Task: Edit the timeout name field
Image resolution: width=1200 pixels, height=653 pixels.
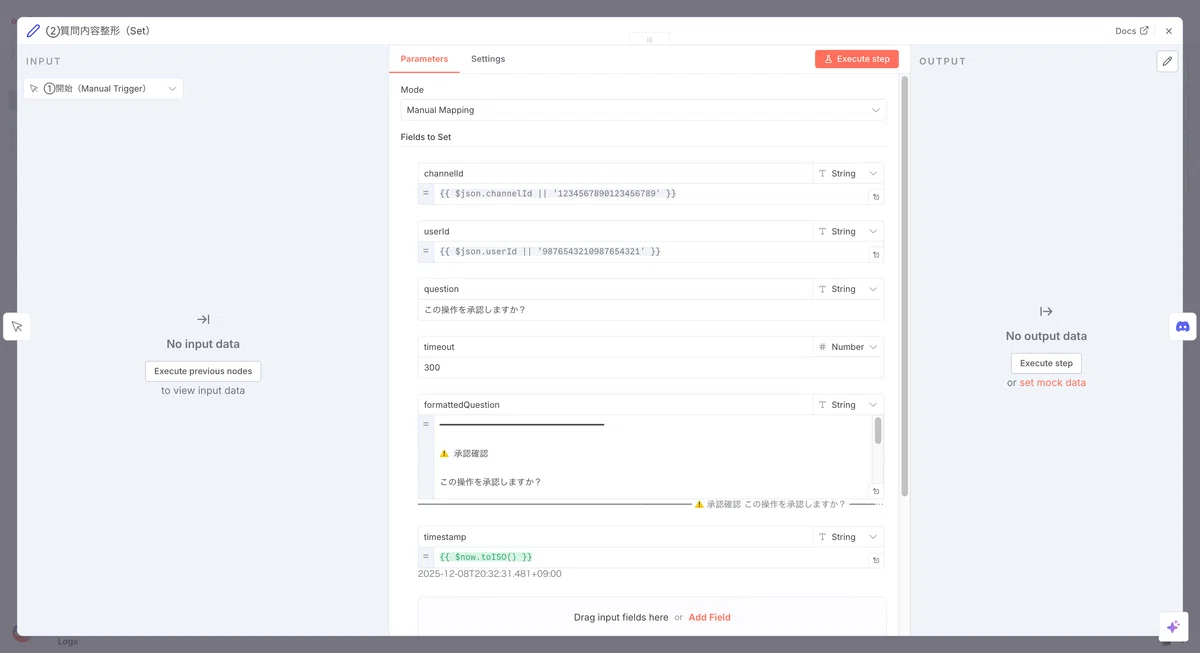Action: click(615, 347)
